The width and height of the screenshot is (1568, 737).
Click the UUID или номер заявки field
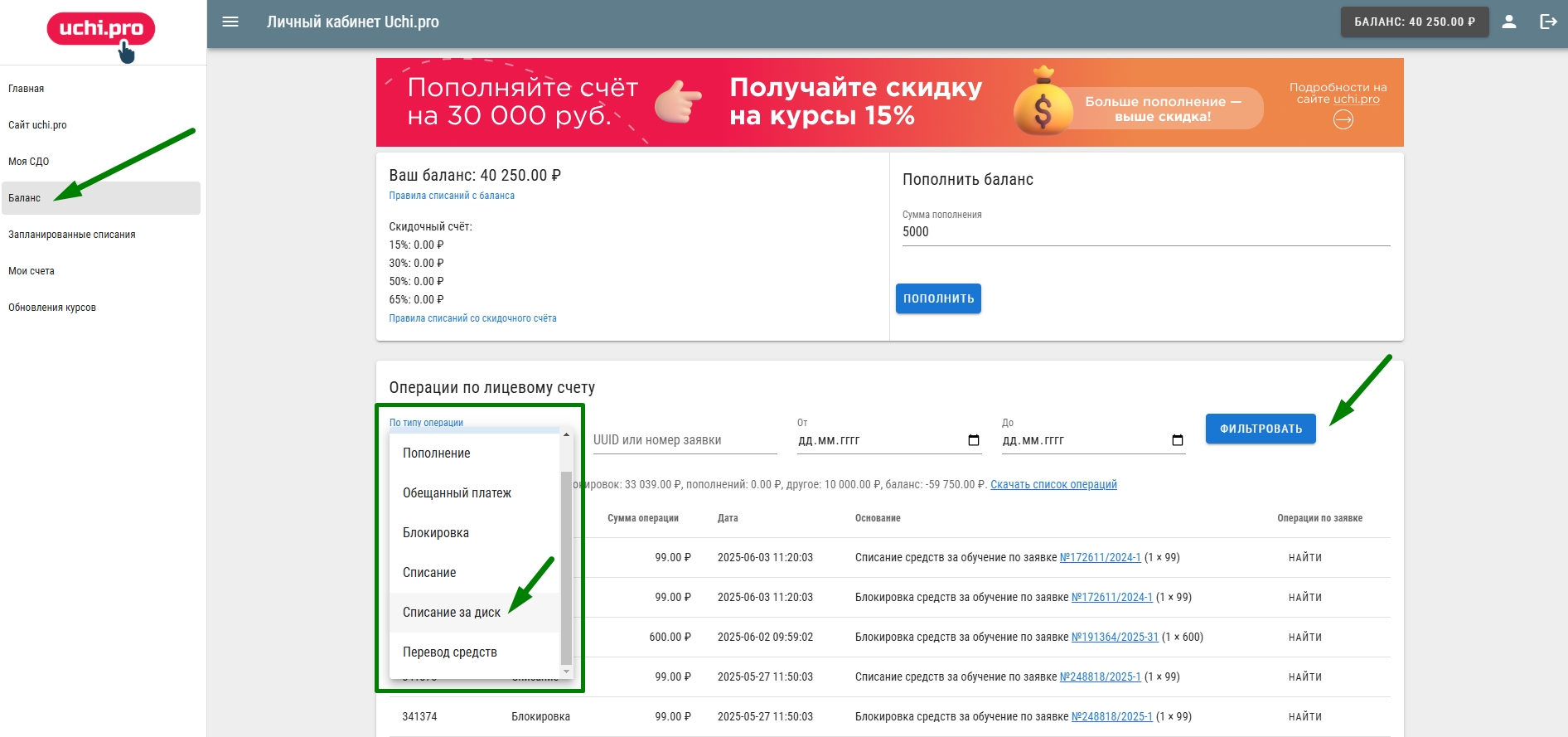(x=685, y=440)
